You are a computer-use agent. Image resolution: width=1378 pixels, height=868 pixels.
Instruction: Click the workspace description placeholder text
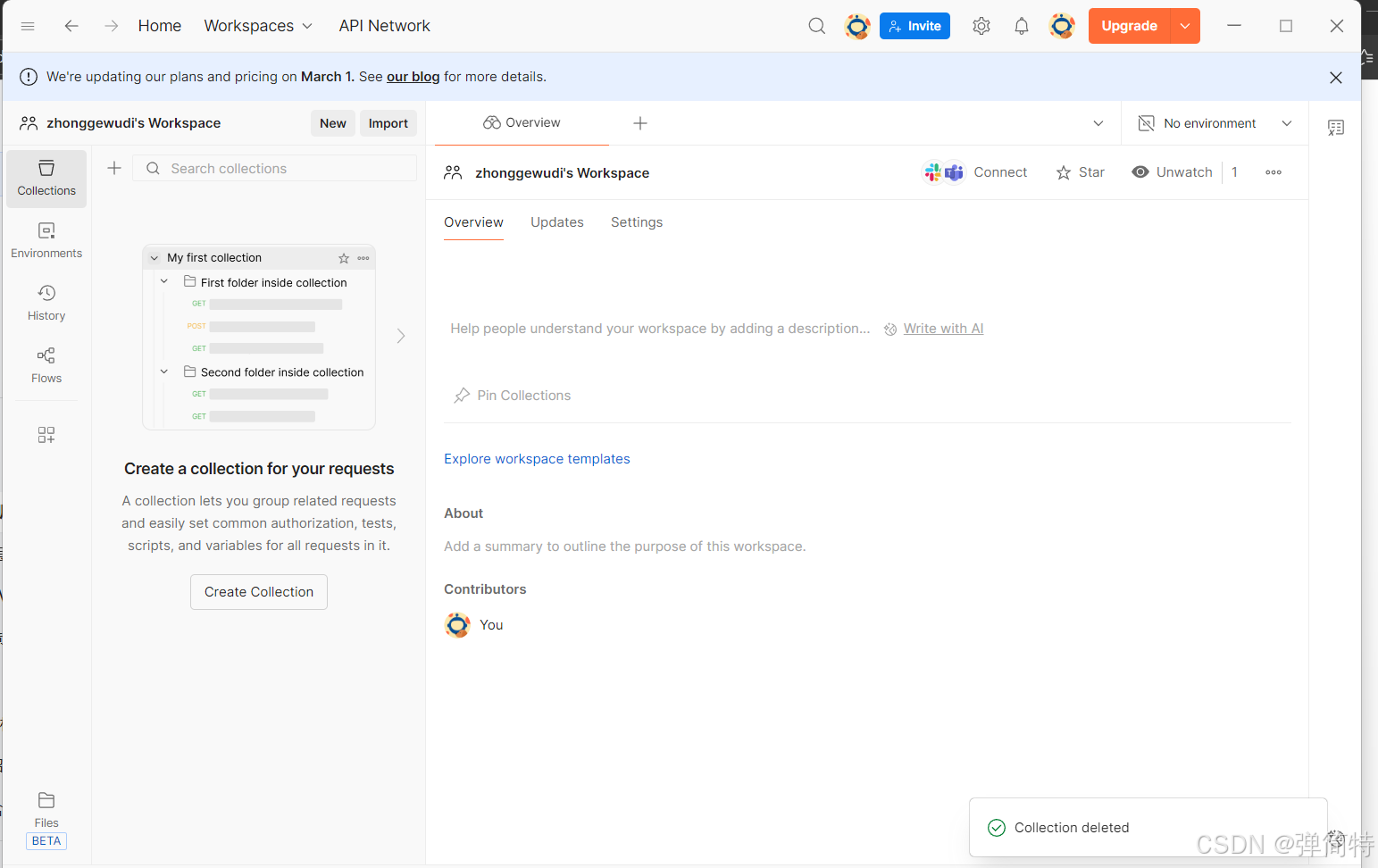[x=660, y=329]
